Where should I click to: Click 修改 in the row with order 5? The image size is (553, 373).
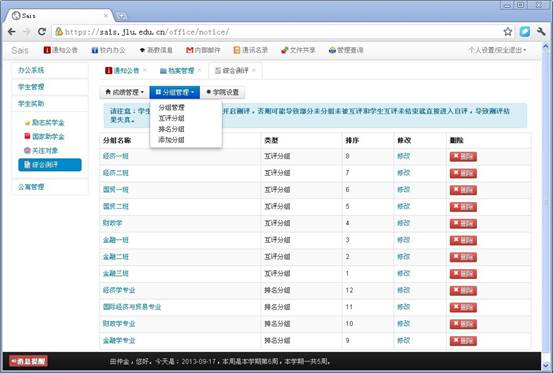tap(403, 206)
